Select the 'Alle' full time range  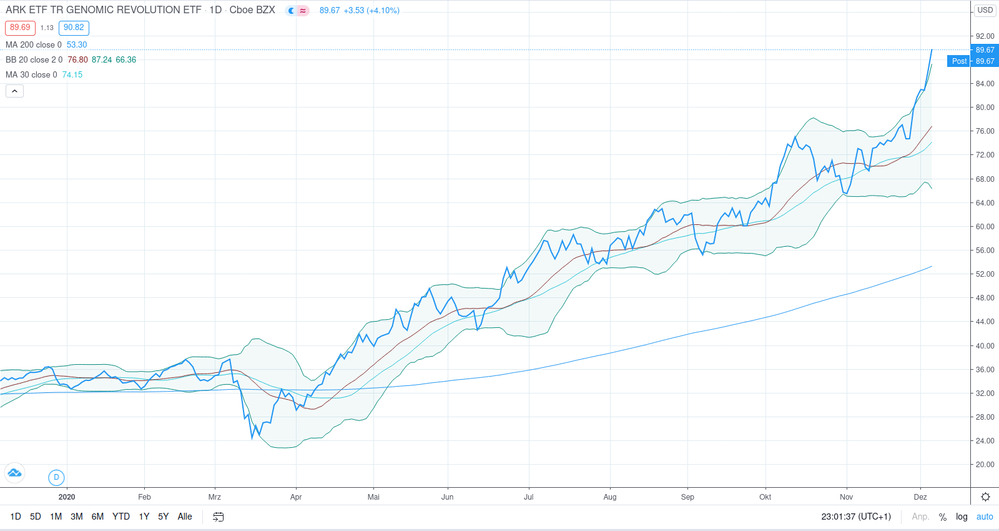(x=185, y=517)
